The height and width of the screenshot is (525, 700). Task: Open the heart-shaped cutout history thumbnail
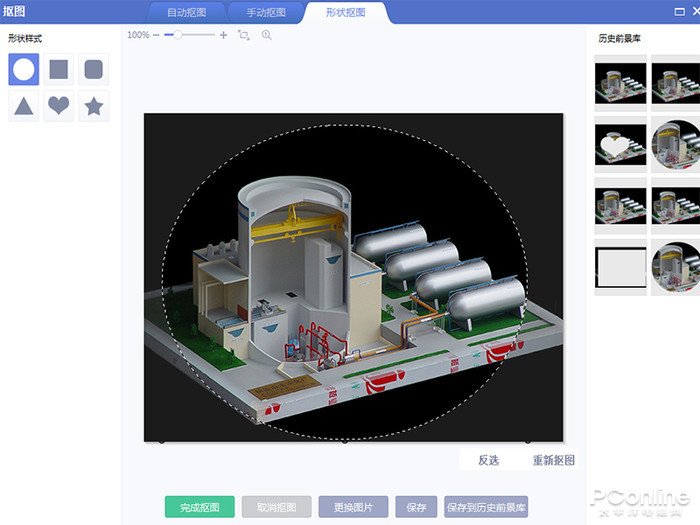pos(620,143)
